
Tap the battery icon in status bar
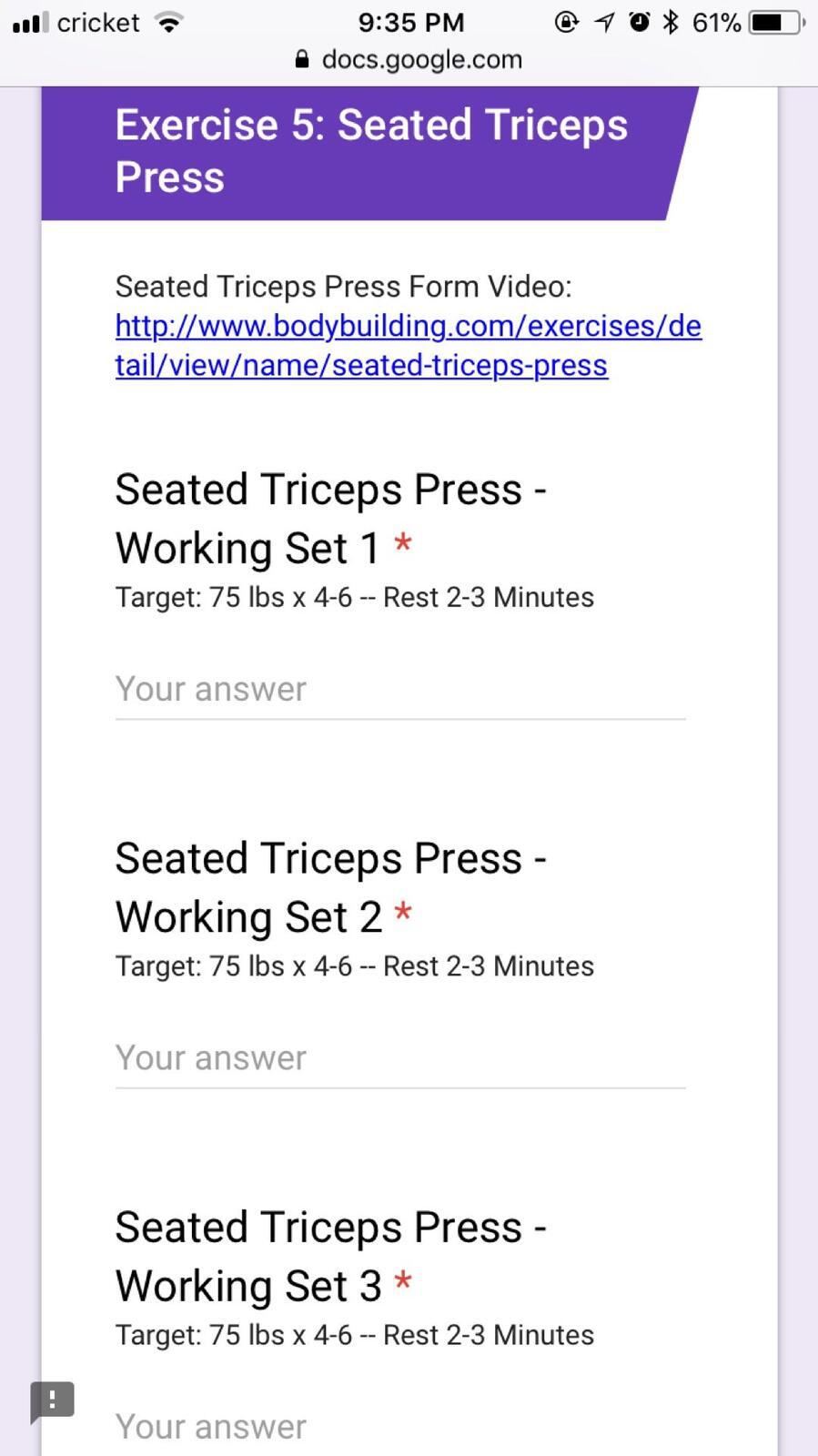tap(775, 22)
